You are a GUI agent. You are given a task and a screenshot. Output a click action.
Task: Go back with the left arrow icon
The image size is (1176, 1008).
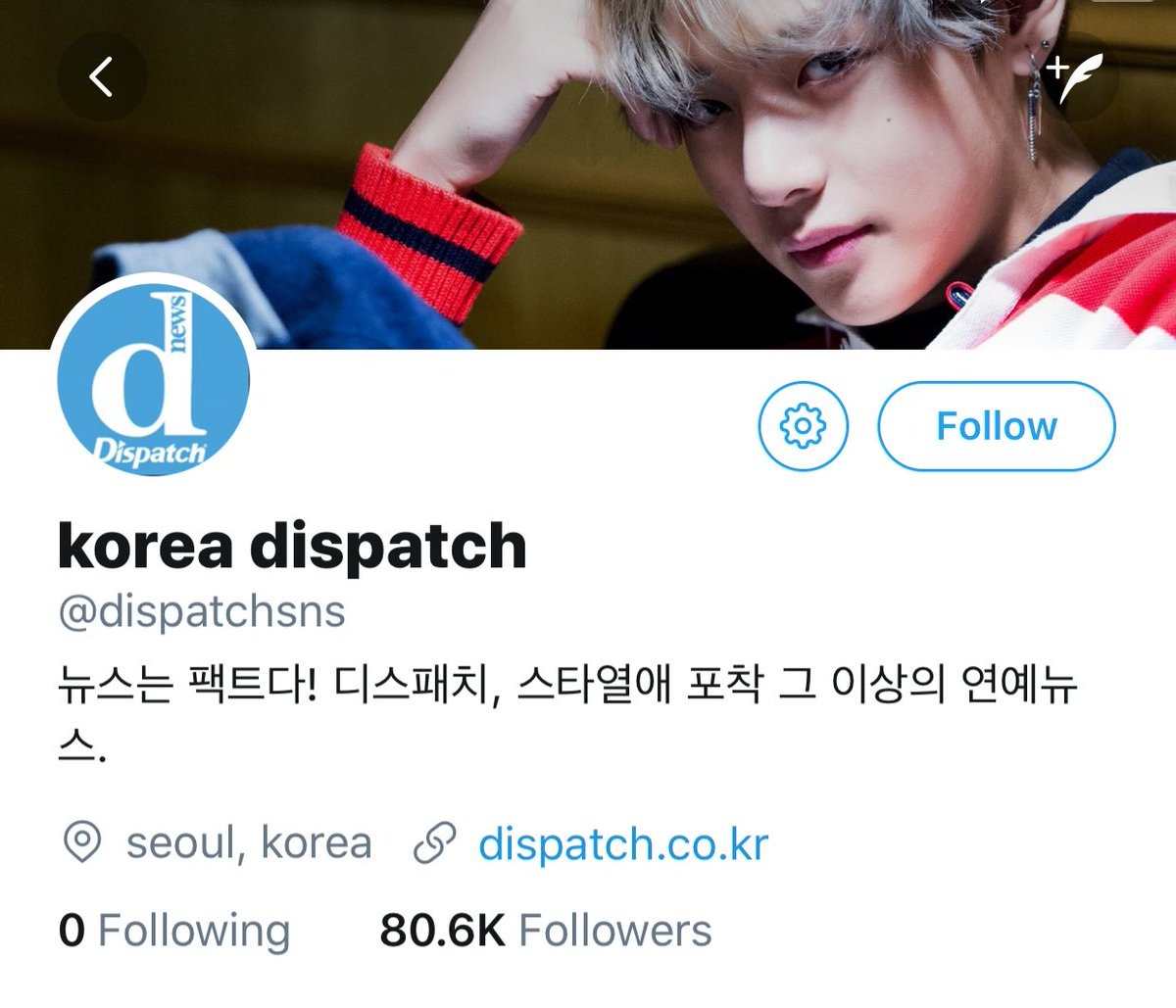[102, 76]
